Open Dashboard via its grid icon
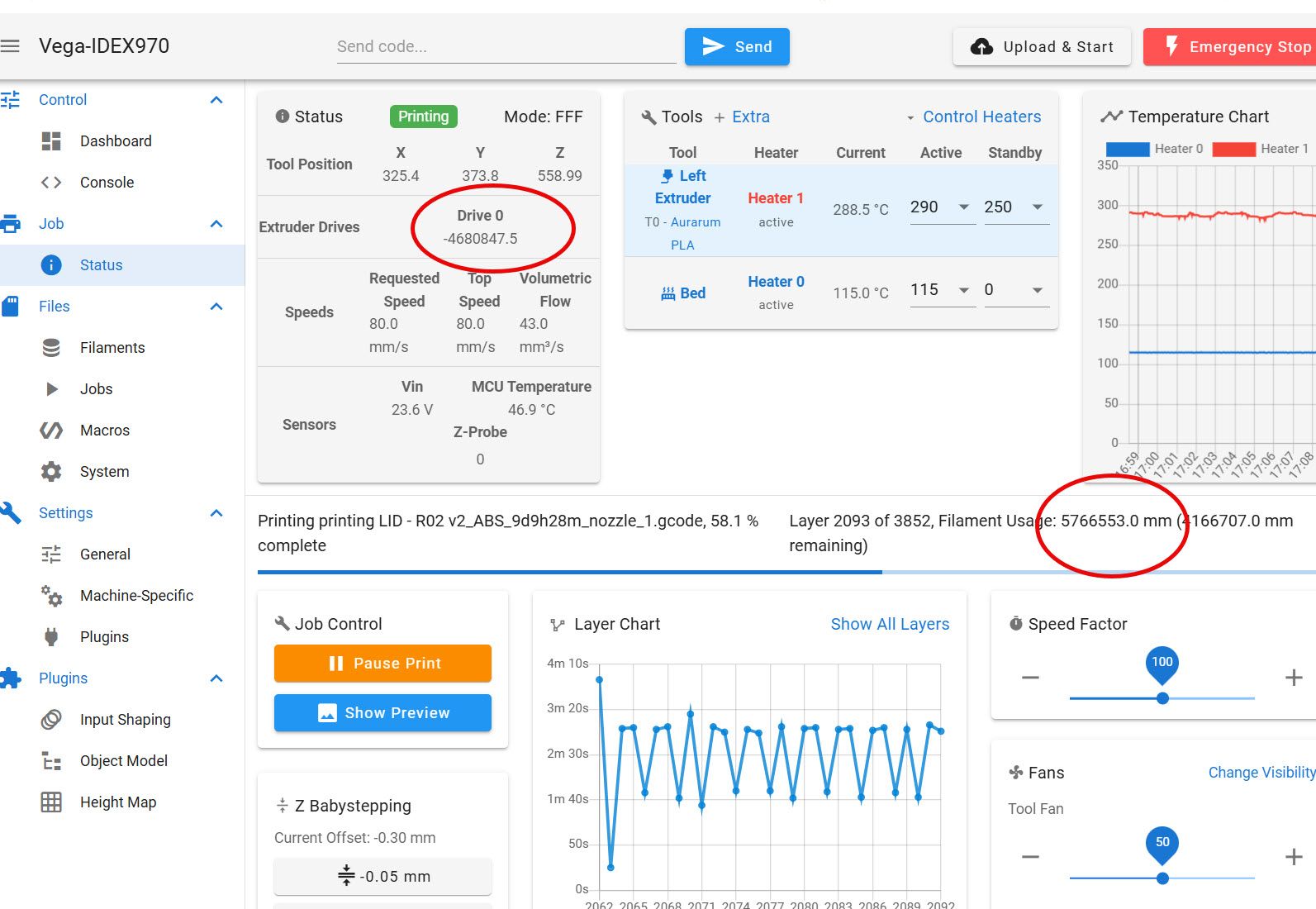1316x909 pixels. coord(51,141)
